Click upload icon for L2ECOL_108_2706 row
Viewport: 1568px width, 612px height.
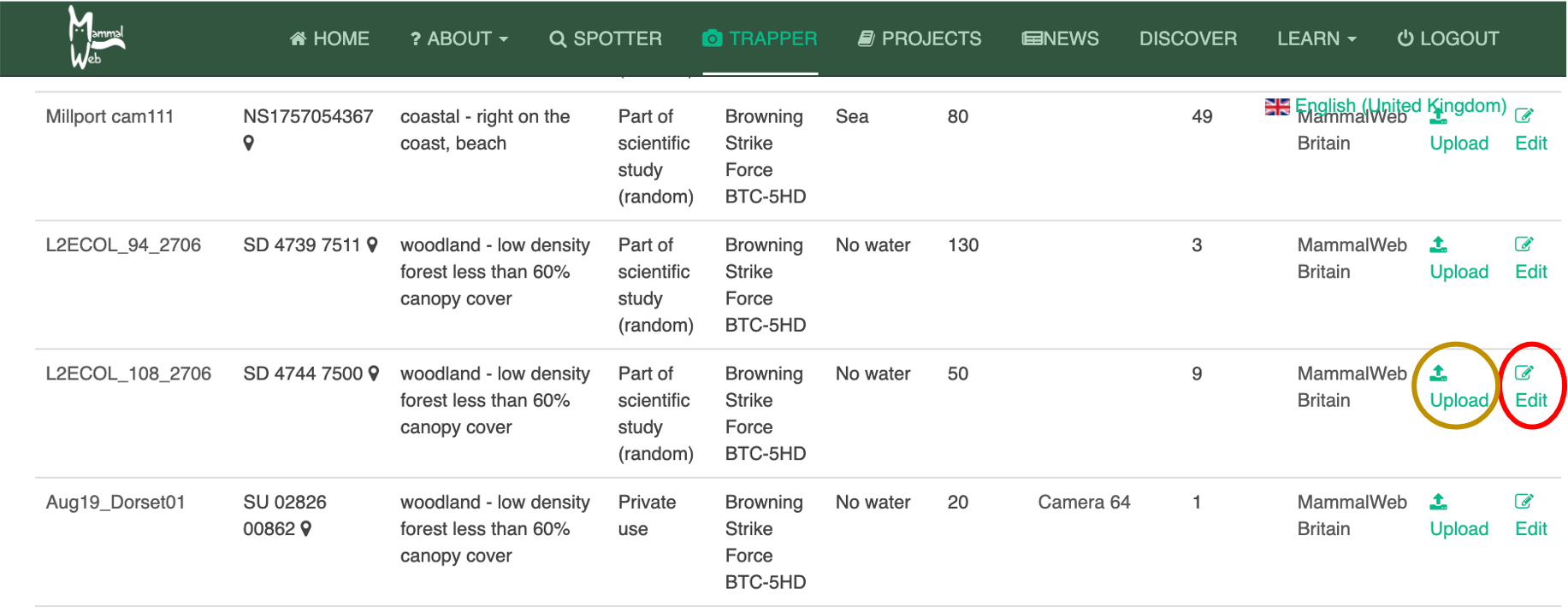click(1439, 374)
